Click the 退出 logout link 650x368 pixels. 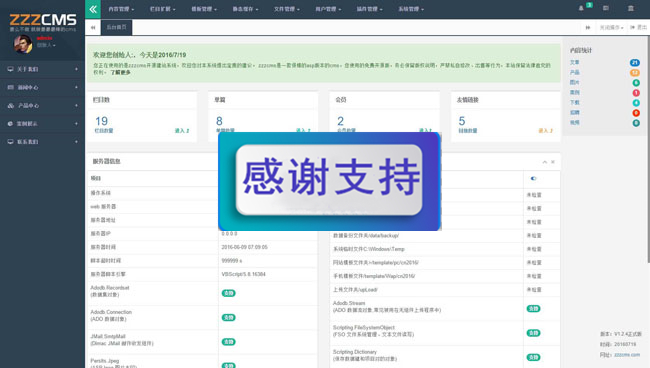(638, 27)
